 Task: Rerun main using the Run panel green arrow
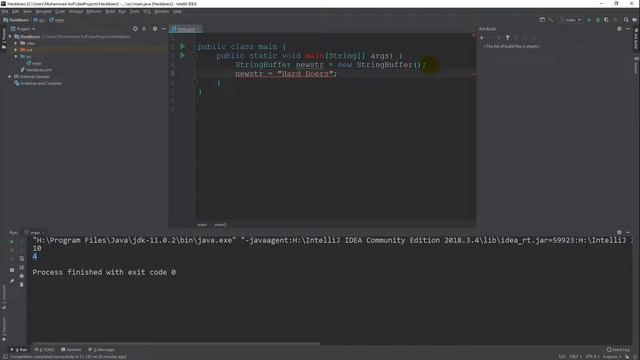[x=12, y=242]
